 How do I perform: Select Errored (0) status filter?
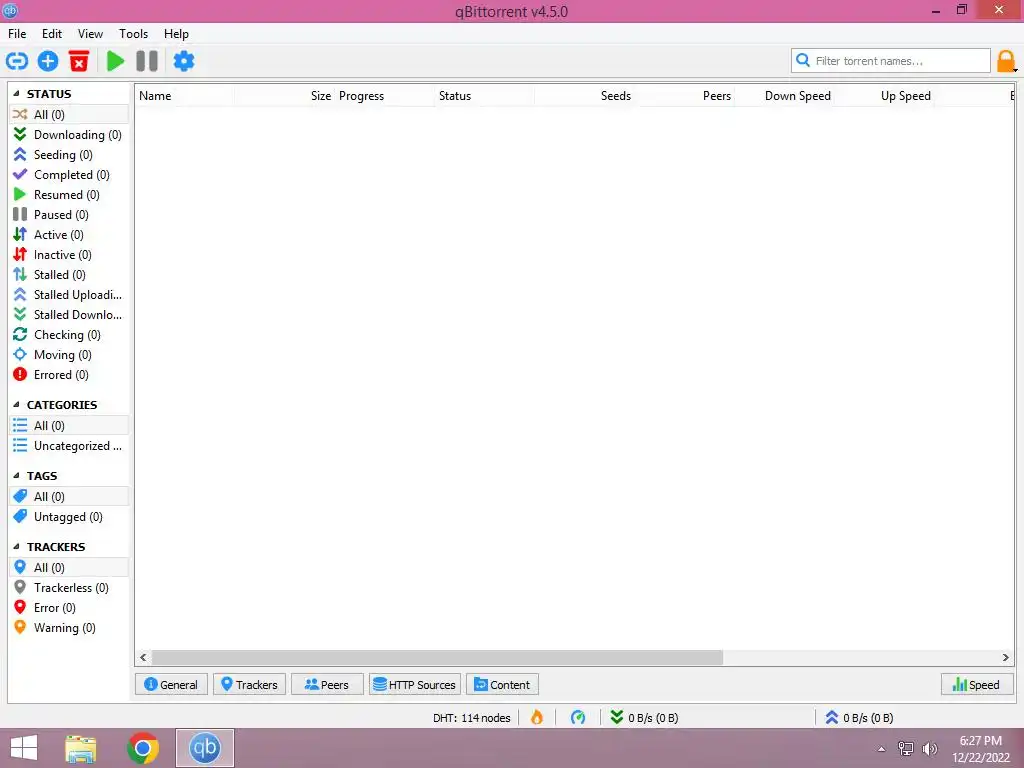pyautogui.click(x=69, y=375)
